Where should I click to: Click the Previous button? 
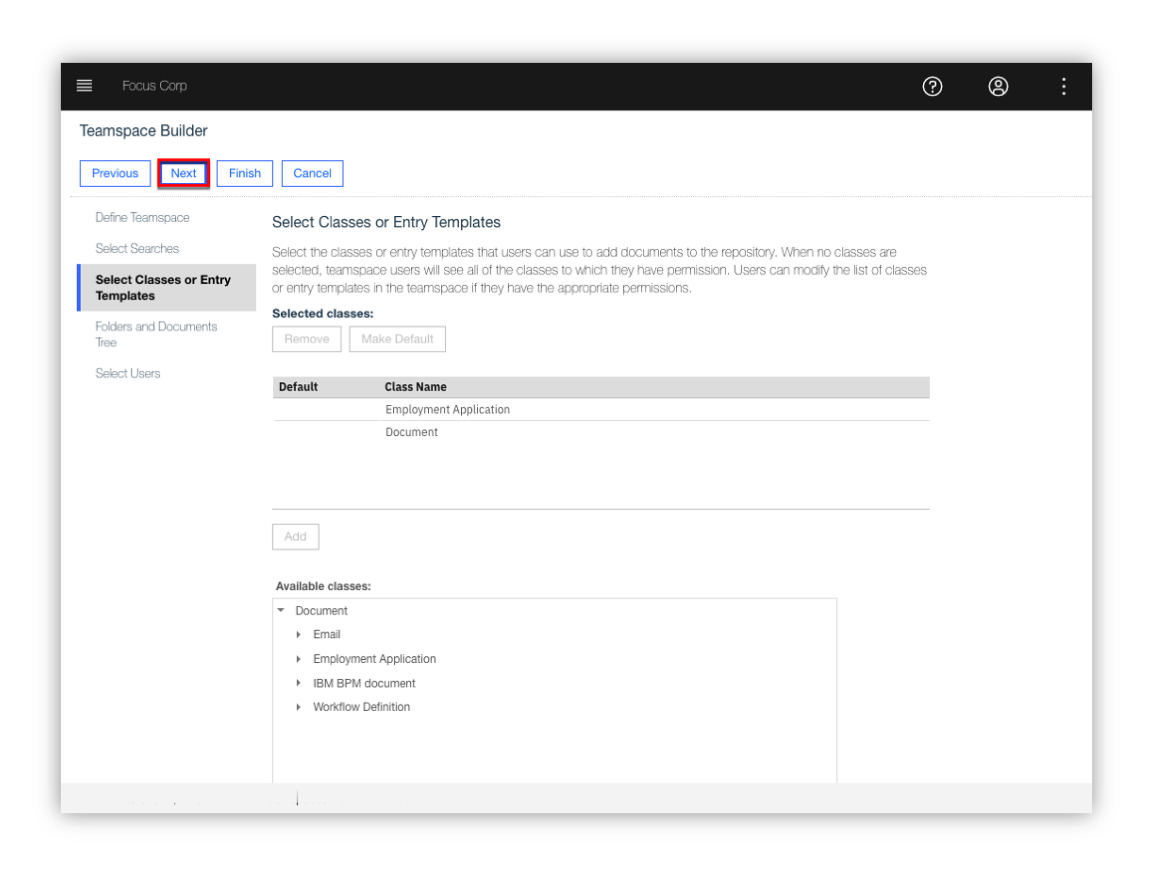point(115,173)
